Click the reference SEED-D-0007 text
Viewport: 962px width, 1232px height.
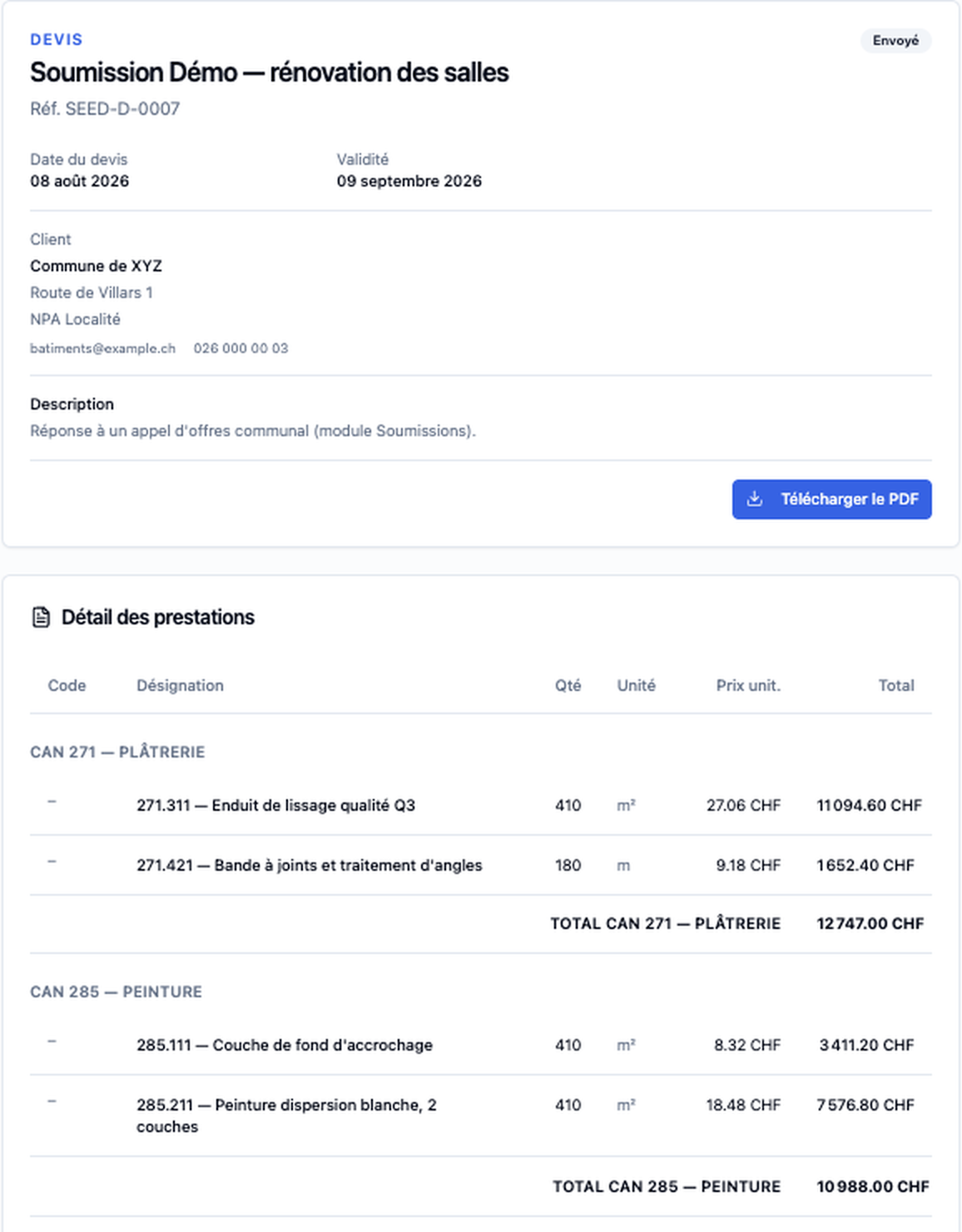tap(122, 109)
